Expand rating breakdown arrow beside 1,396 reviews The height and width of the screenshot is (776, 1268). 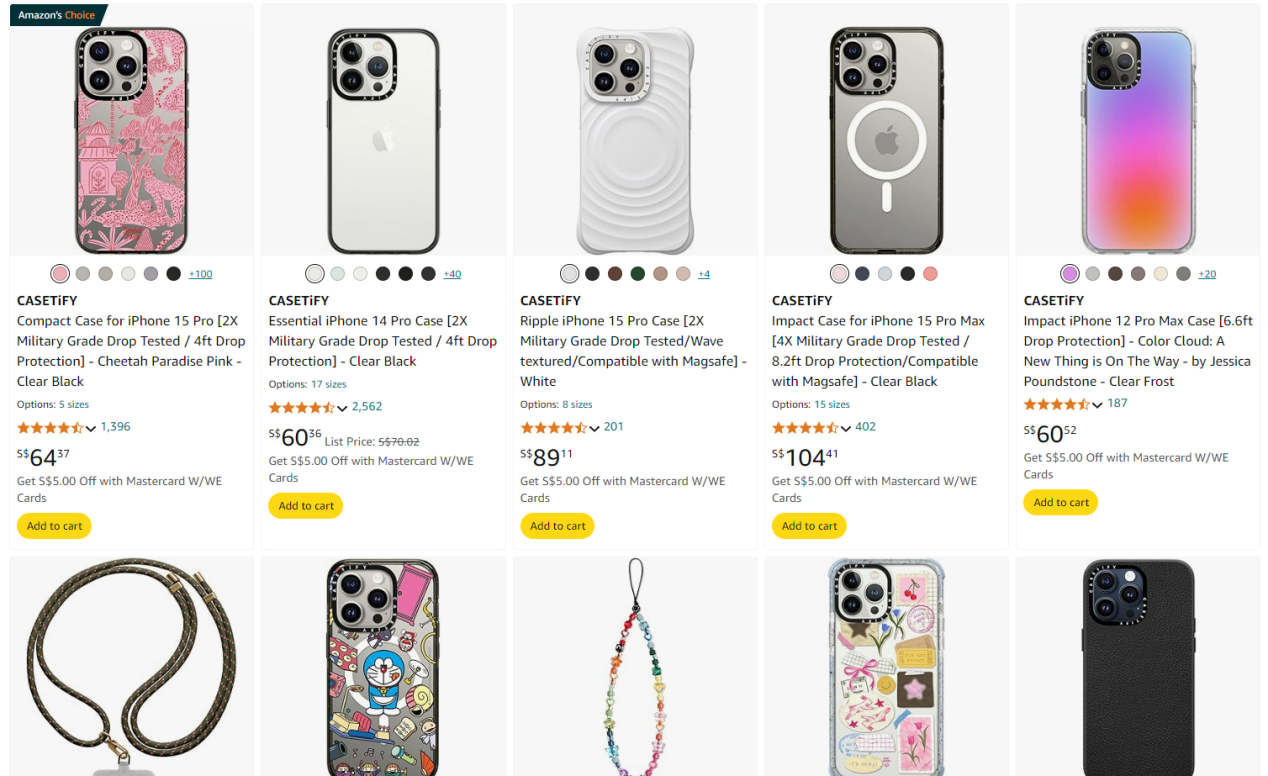tap(91, 428)
